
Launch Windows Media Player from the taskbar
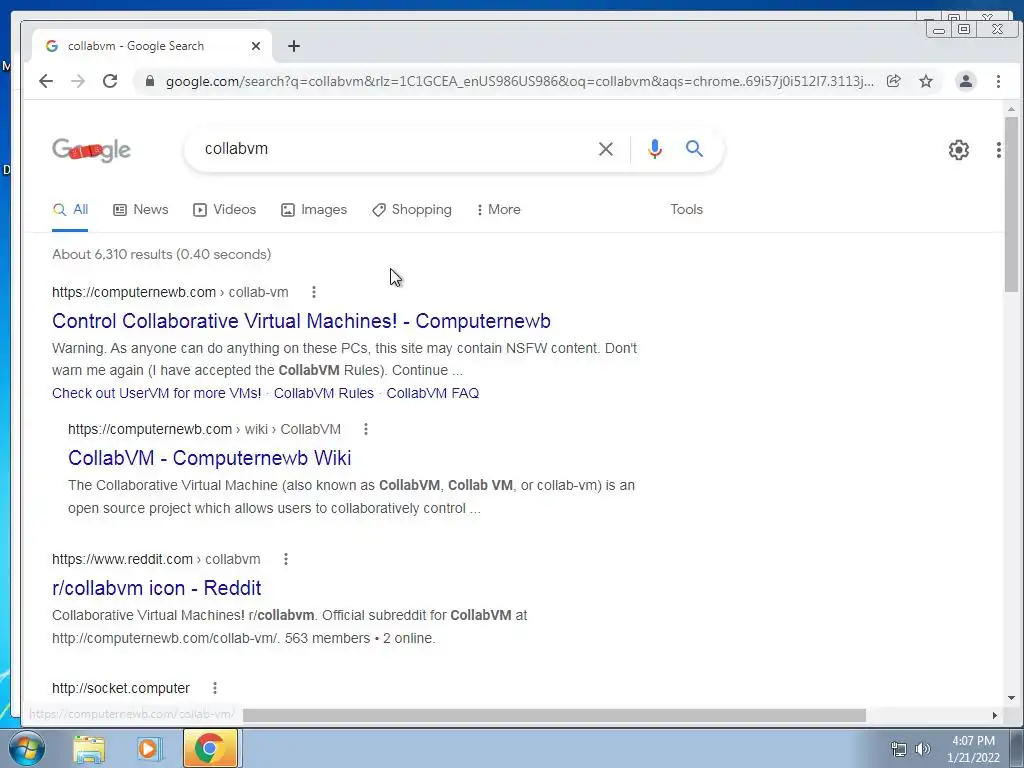(x=148, y=749)
